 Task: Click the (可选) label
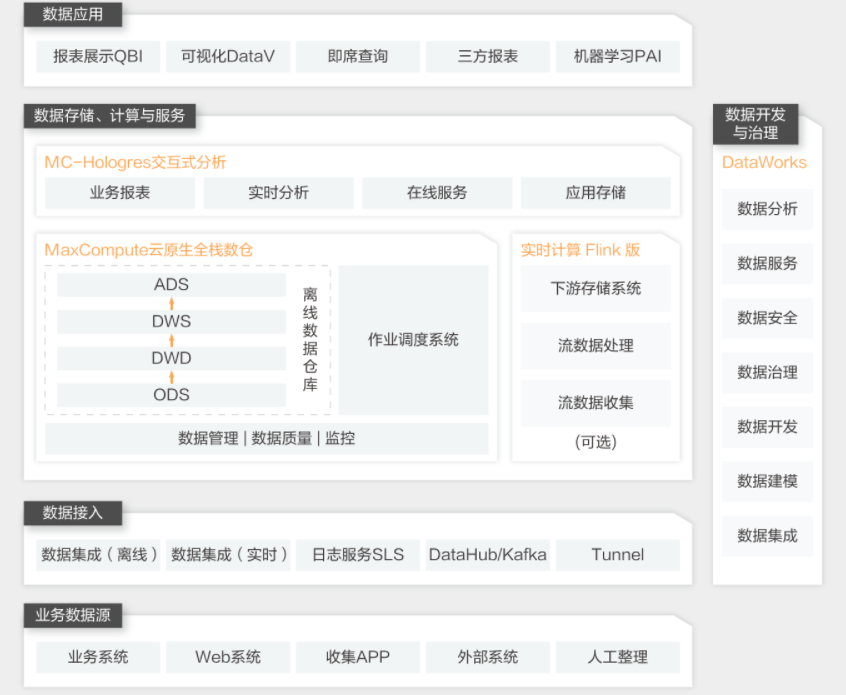pos(596,442)
